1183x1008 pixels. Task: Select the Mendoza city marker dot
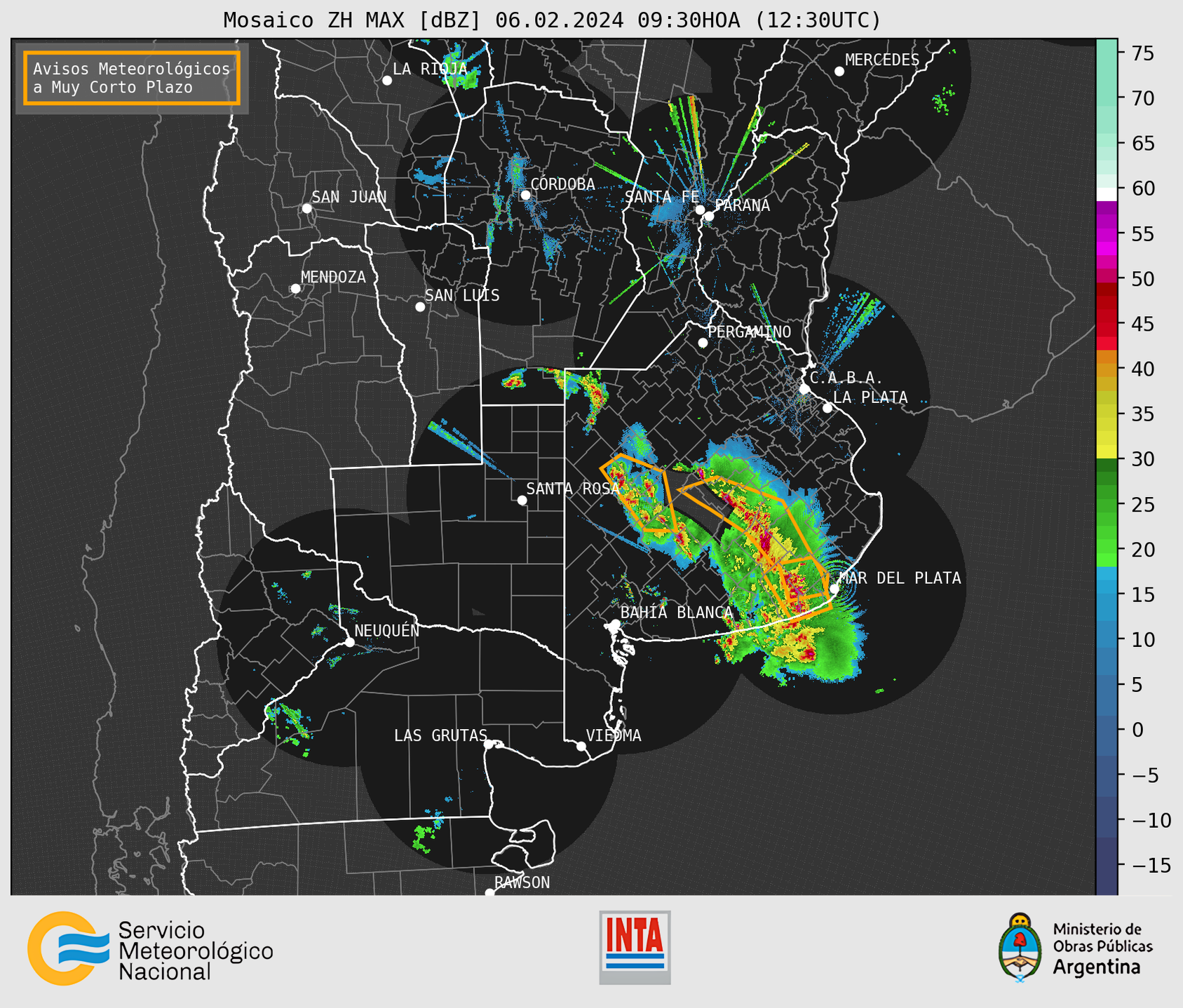pos(295,289)
